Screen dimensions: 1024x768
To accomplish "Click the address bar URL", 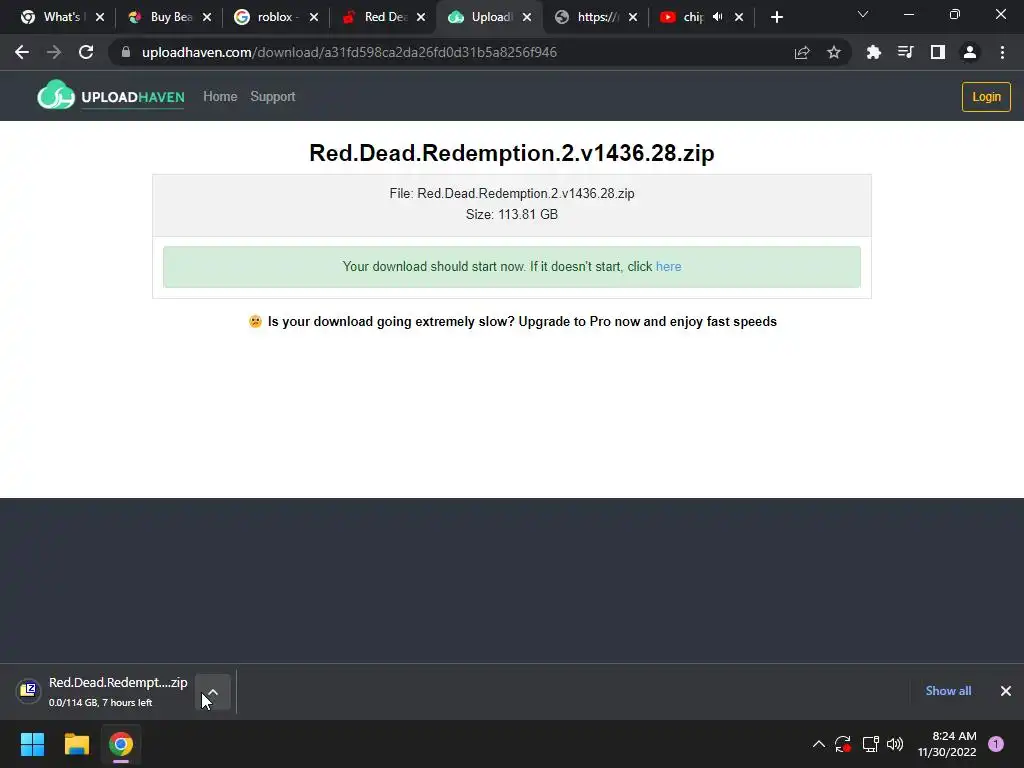I will 349,52.
